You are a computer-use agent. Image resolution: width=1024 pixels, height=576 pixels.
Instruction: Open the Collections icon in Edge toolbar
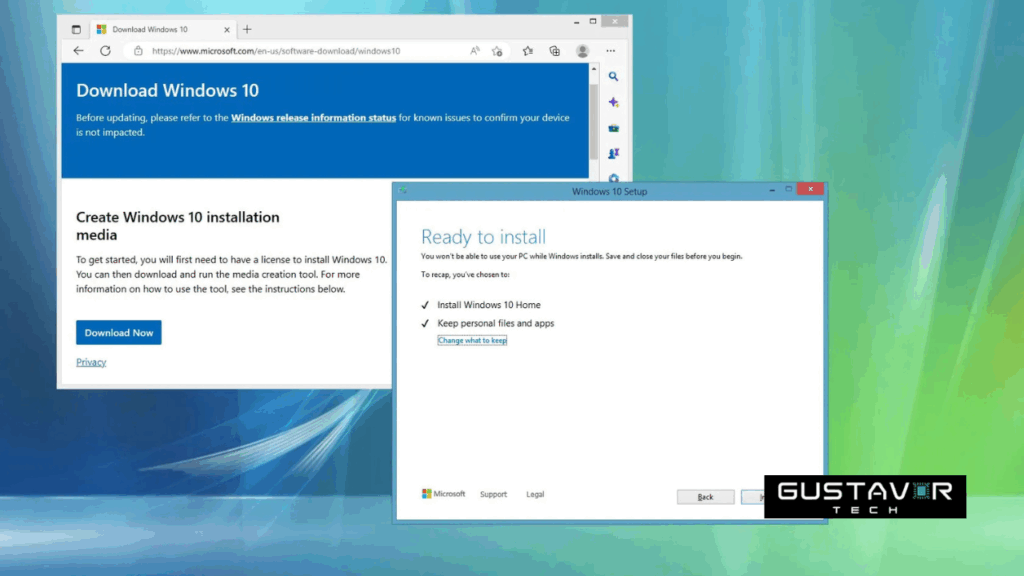[x=554, y=51]
